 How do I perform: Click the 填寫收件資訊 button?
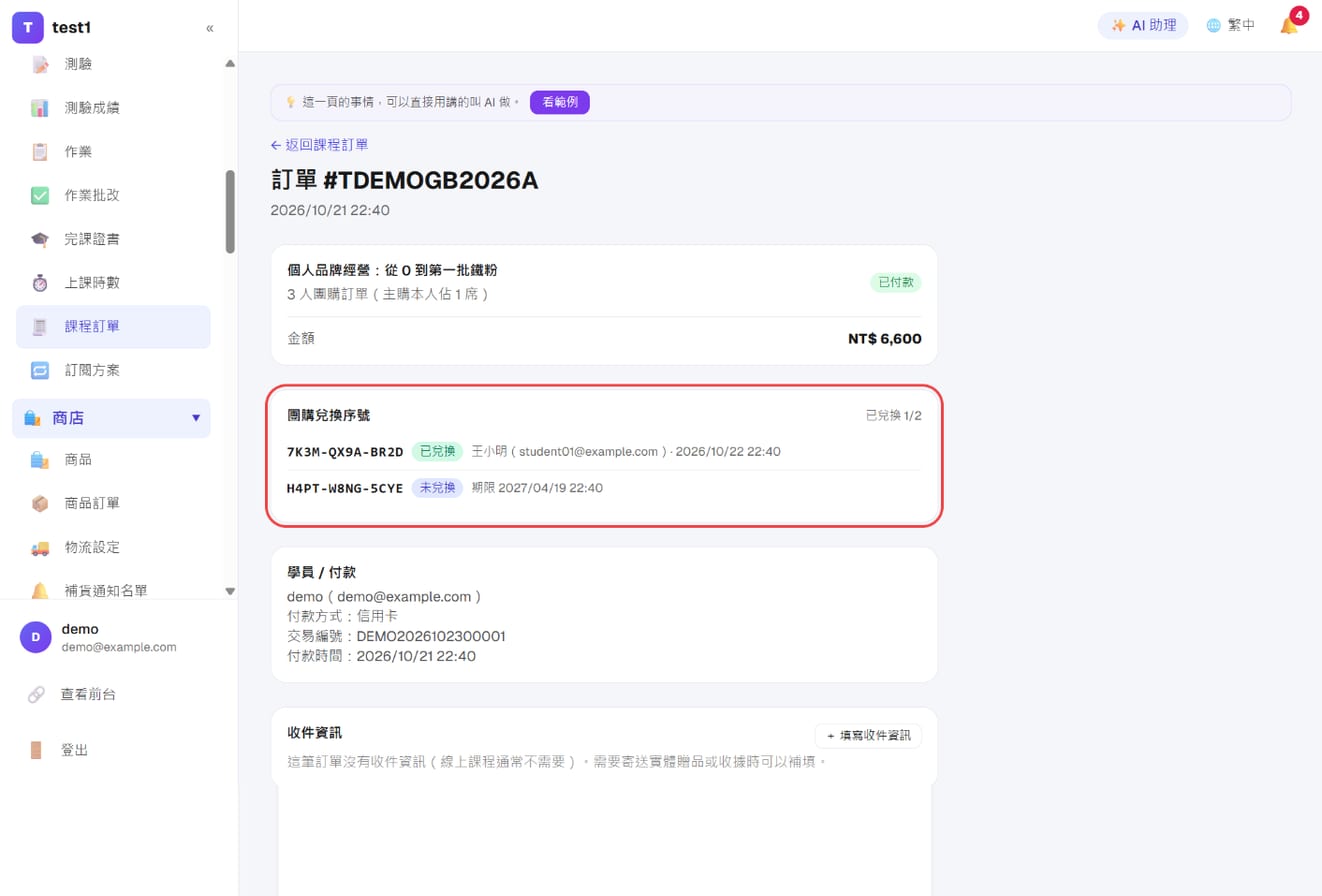[x=868, y=736]
